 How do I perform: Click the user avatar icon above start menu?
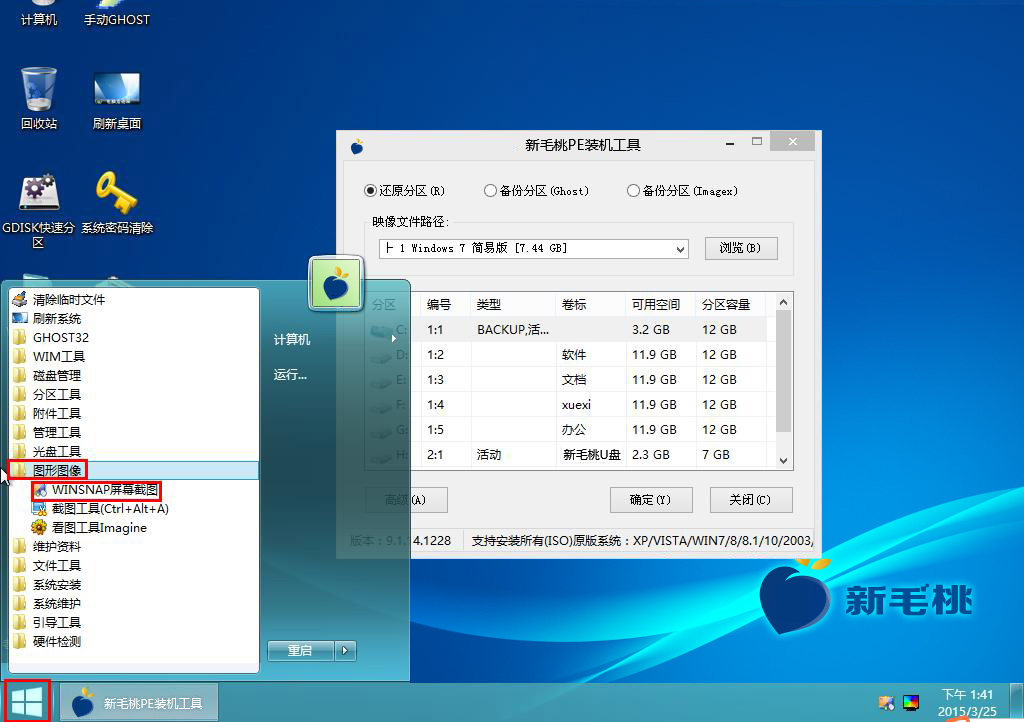336,283
